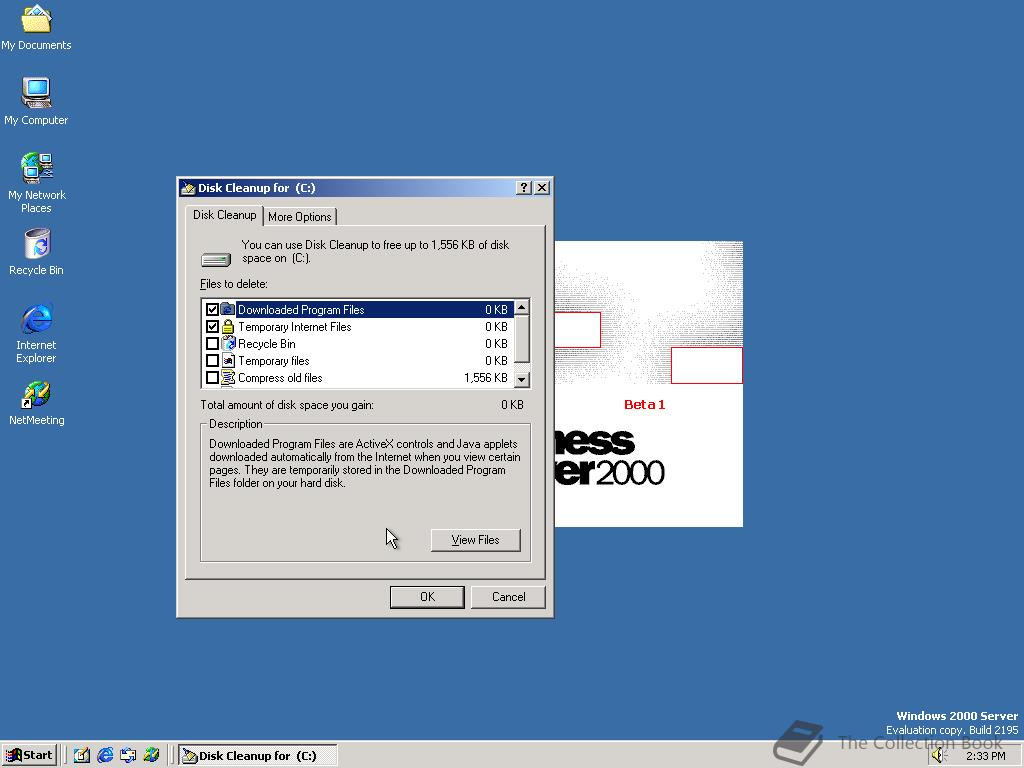
Task: Select the Downloaded Program Files row text
Action: pyautogui.click(x=301, y=310)
